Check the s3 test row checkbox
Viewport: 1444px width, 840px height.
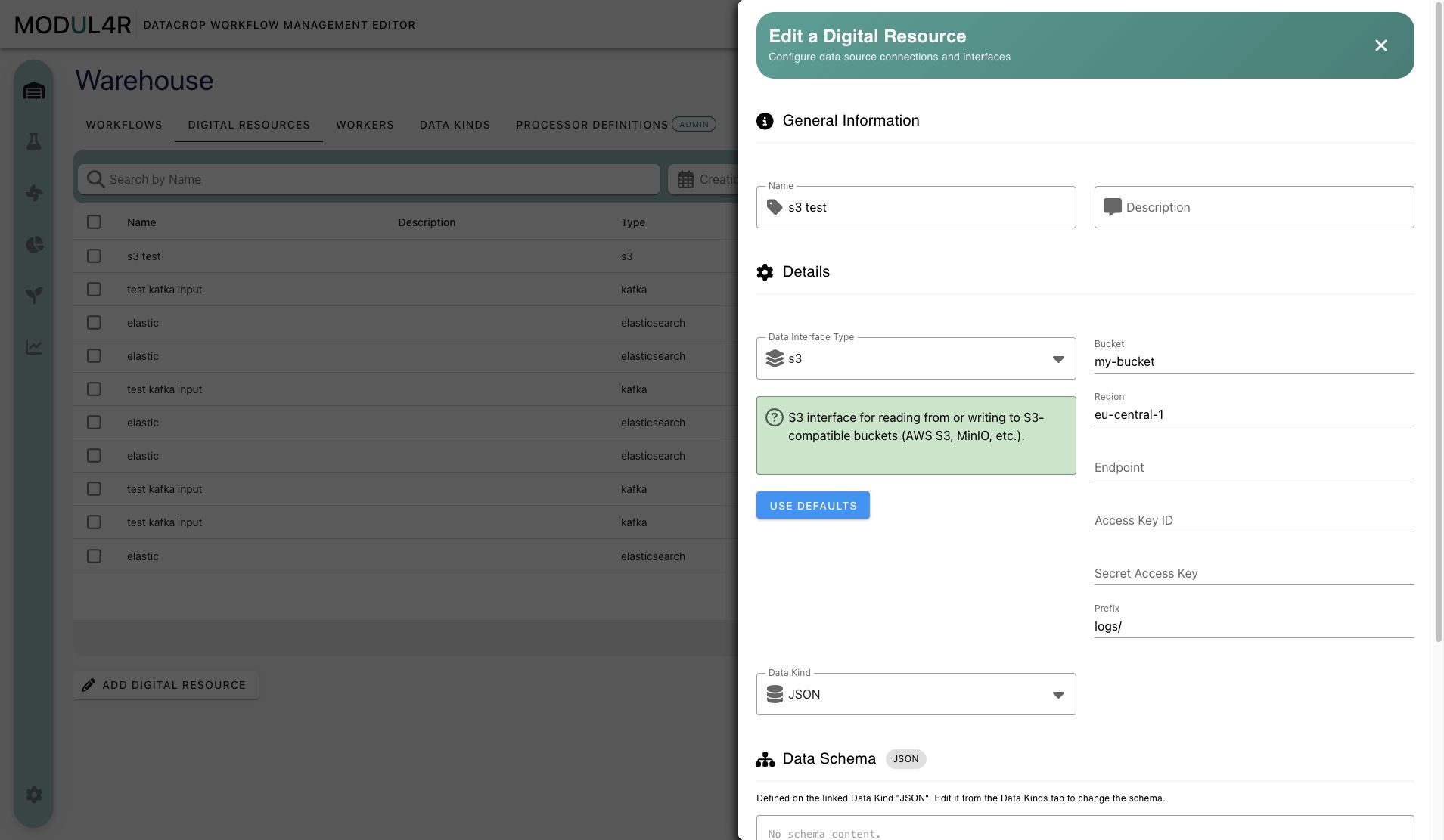pyautogui.click(x=94, y=256)
